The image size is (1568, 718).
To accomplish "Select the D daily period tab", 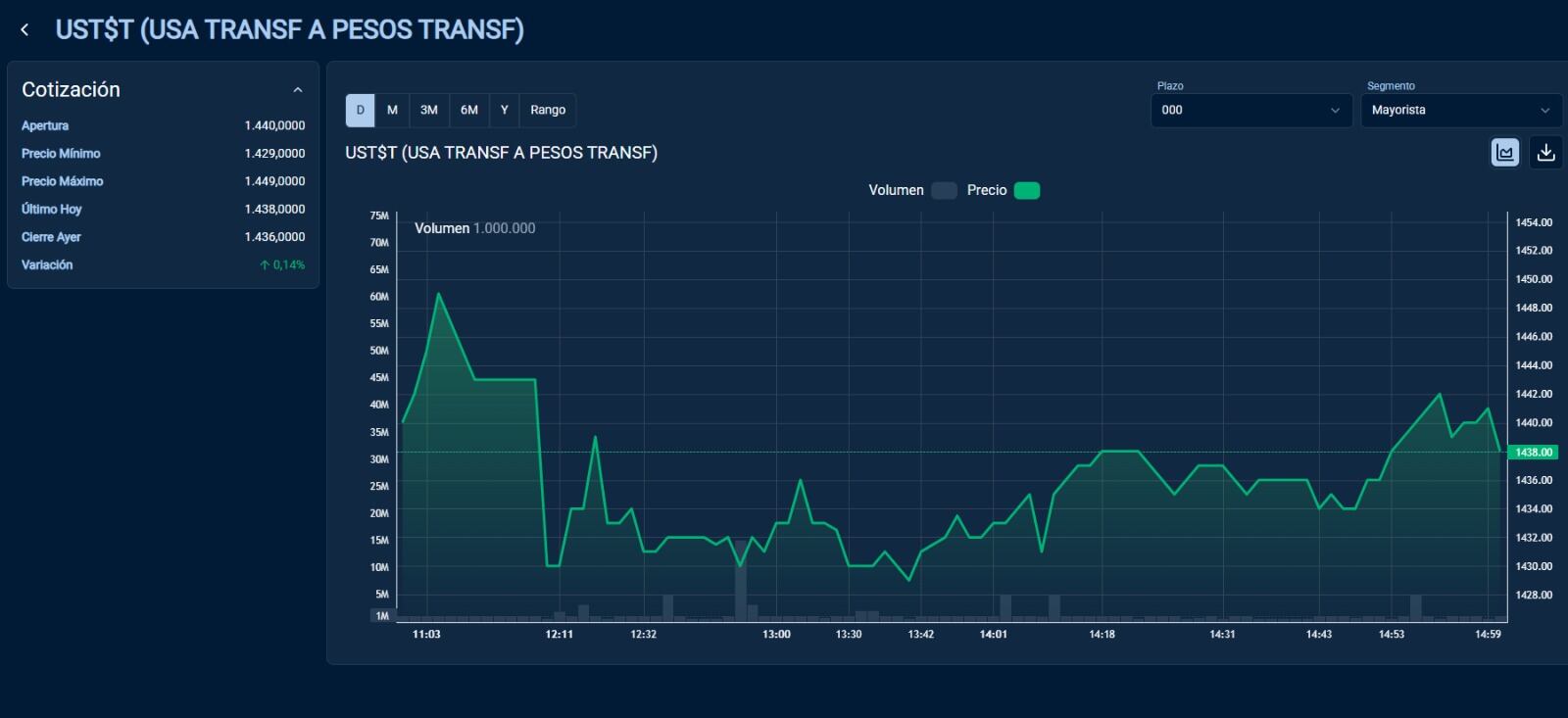I will [x=360, y=110].
